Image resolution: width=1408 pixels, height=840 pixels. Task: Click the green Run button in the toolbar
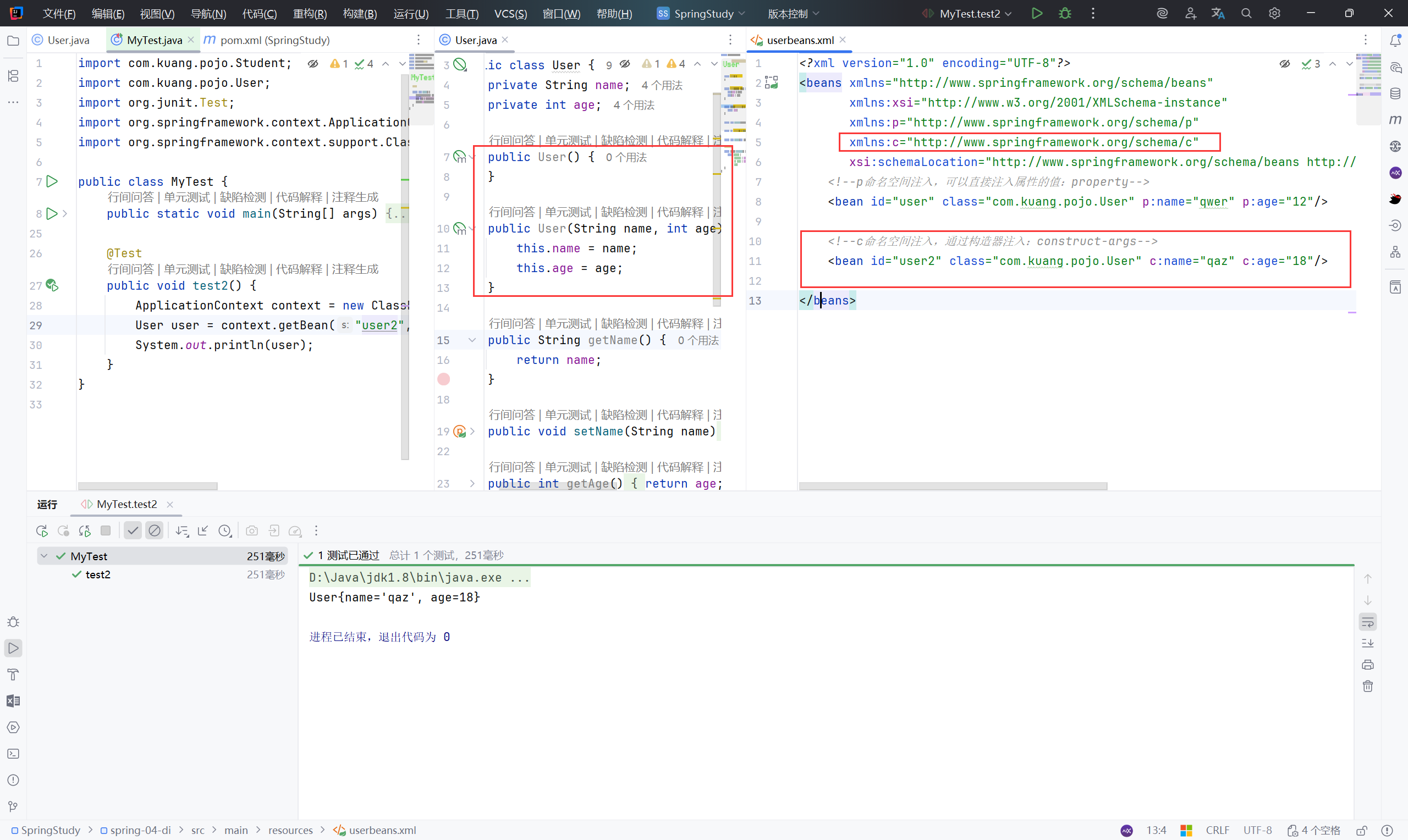pyautogui.click(x=1037, y=14)
